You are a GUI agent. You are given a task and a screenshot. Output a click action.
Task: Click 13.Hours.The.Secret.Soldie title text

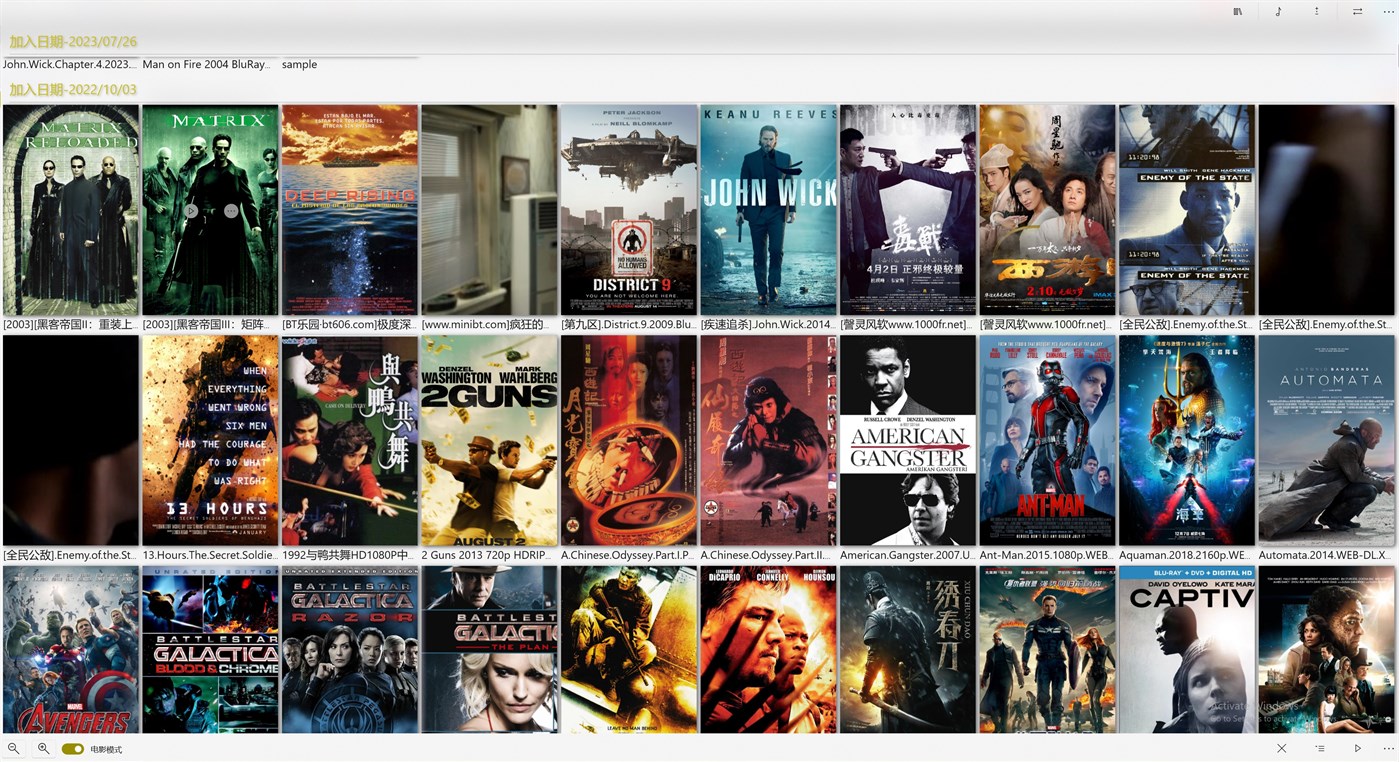[x=210, y=555]
